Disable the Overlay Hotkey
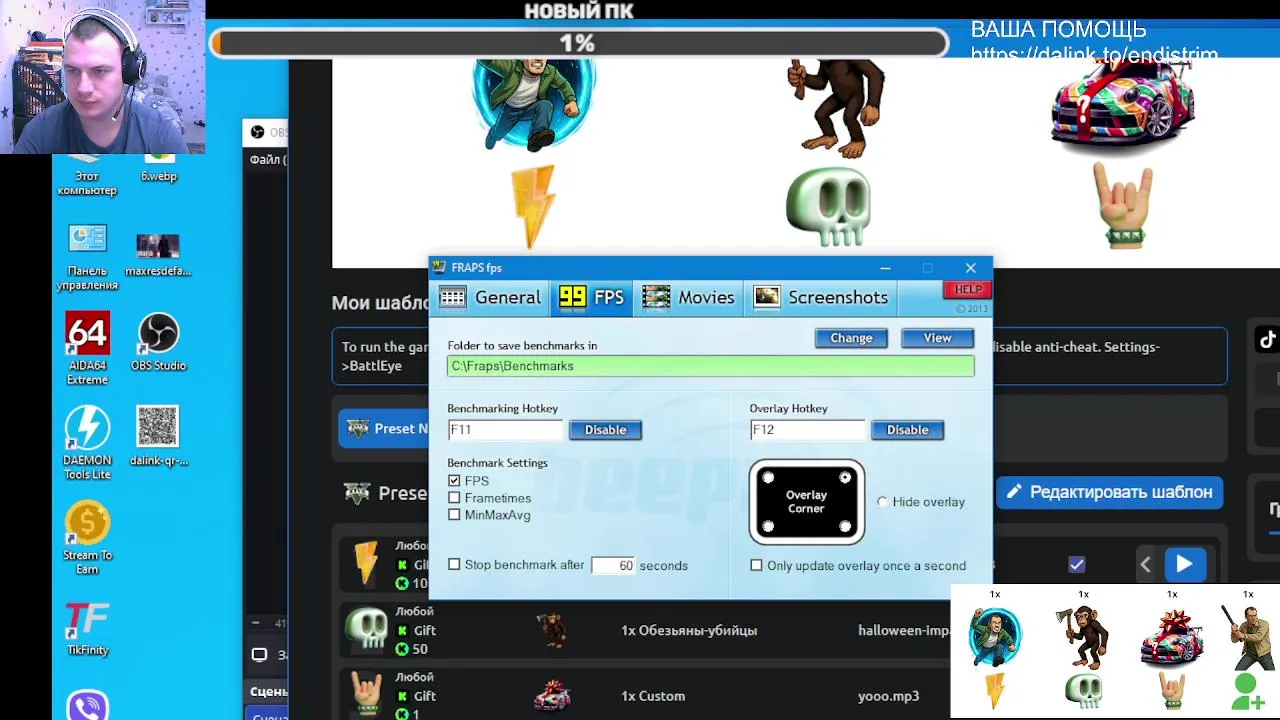Image resolution: width=1280 pixels, height=720 pixels. (x=907, y=430)
